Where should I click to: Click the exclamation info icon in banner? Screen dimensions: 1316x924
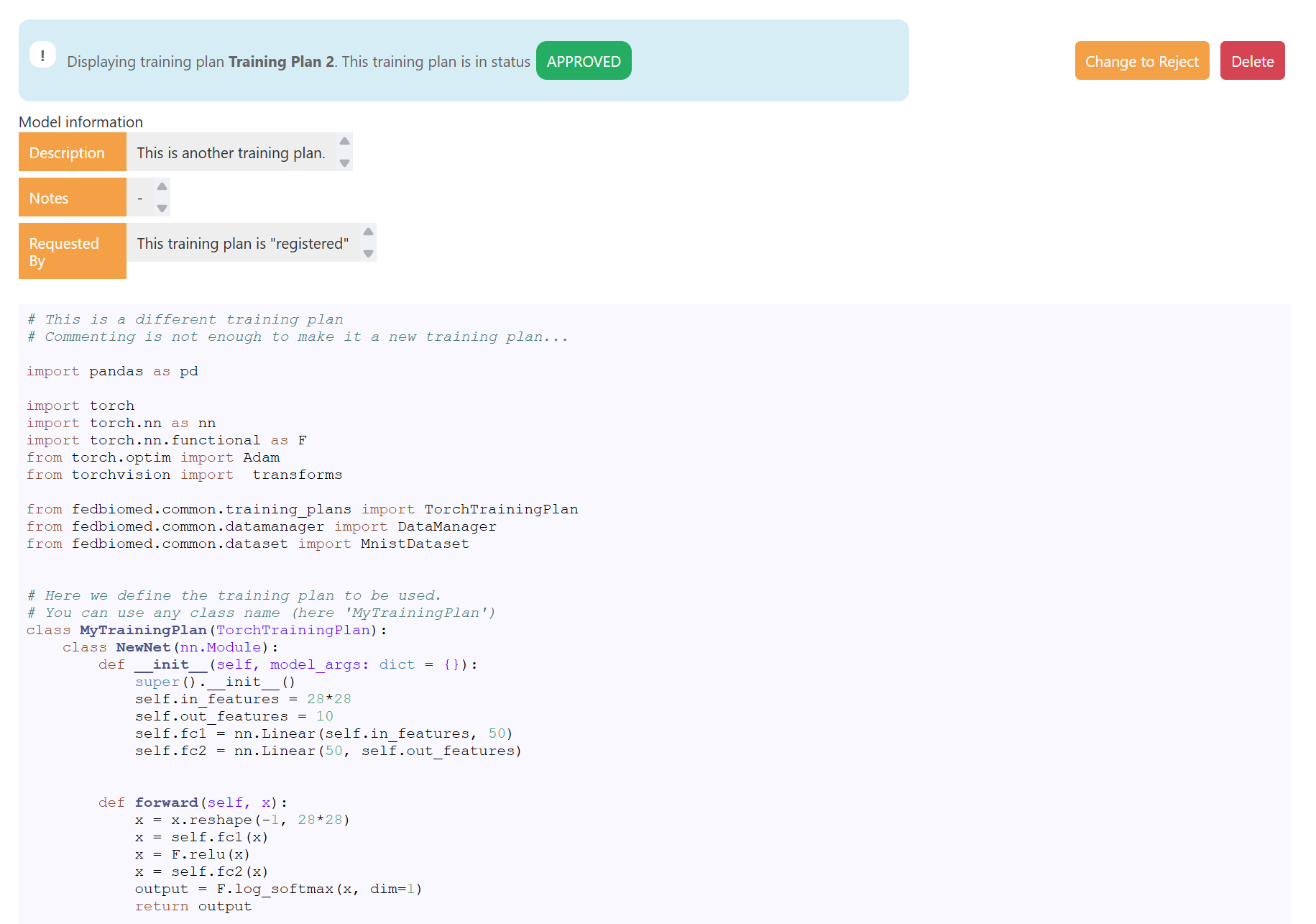[43, 55]
